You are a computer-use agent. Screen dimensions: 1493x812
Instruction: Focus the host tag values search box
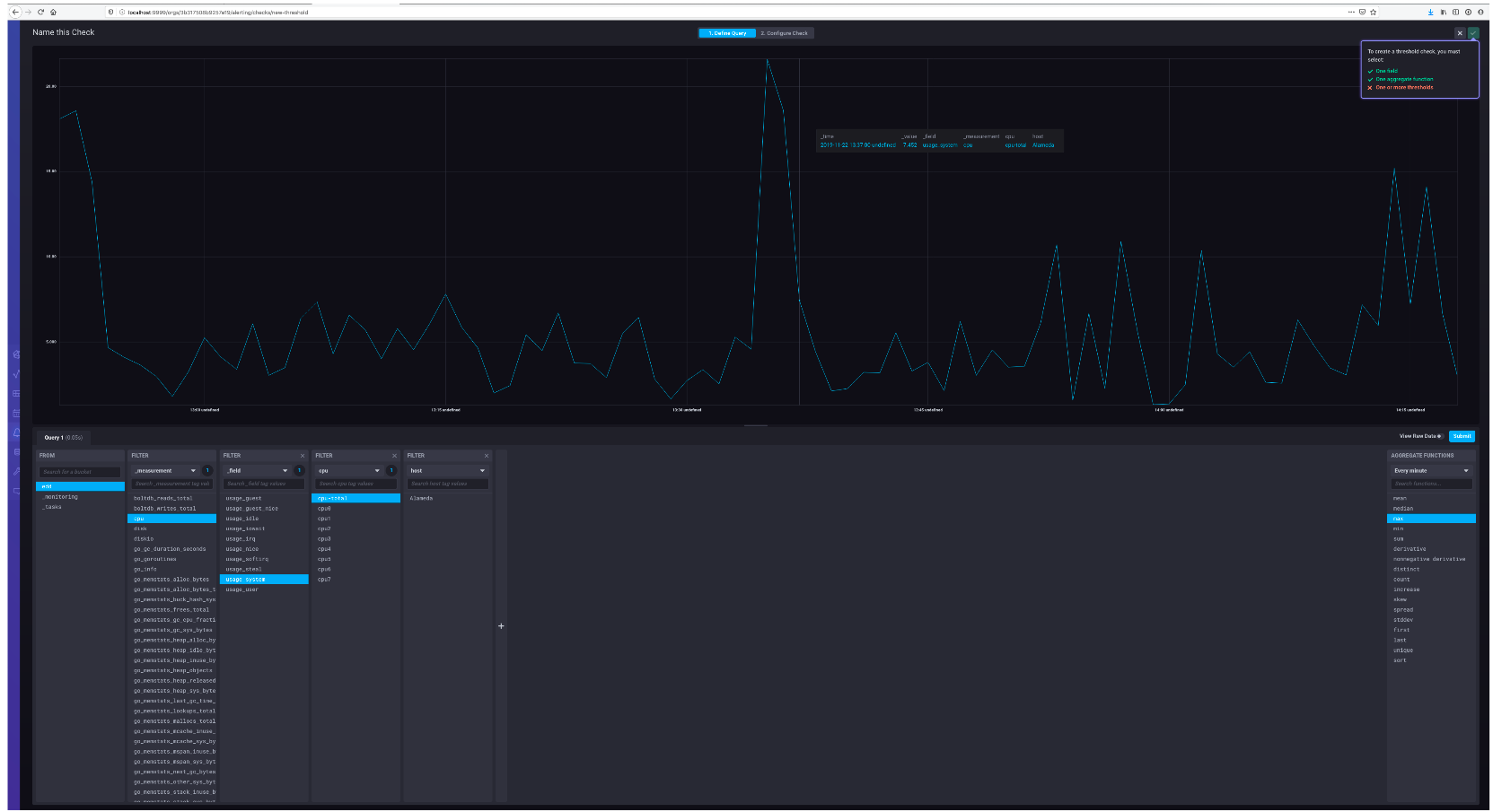point(447,484)
